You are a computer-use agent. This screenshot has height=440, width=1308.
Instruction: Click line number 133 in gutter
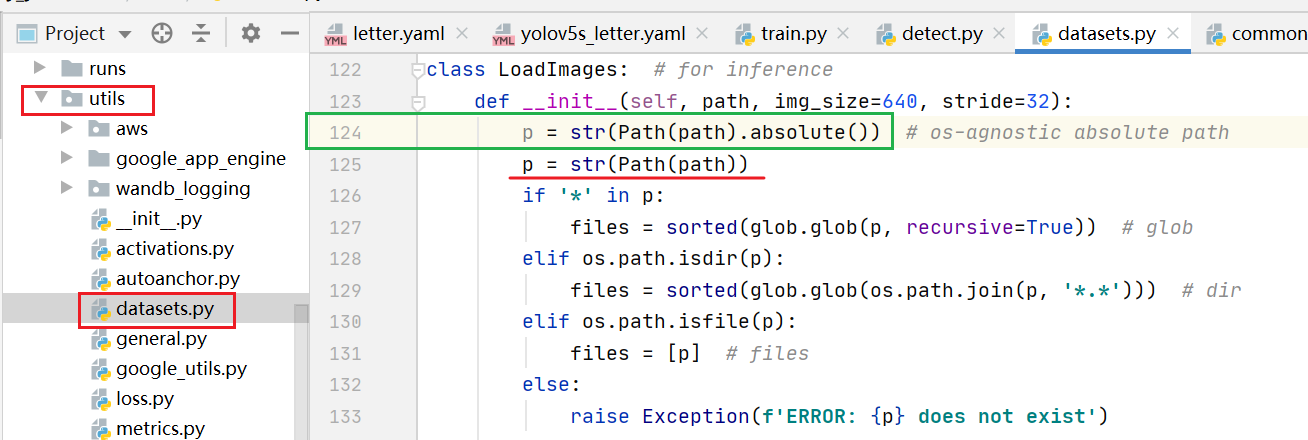pyautogui.click(x=345, y=416)
